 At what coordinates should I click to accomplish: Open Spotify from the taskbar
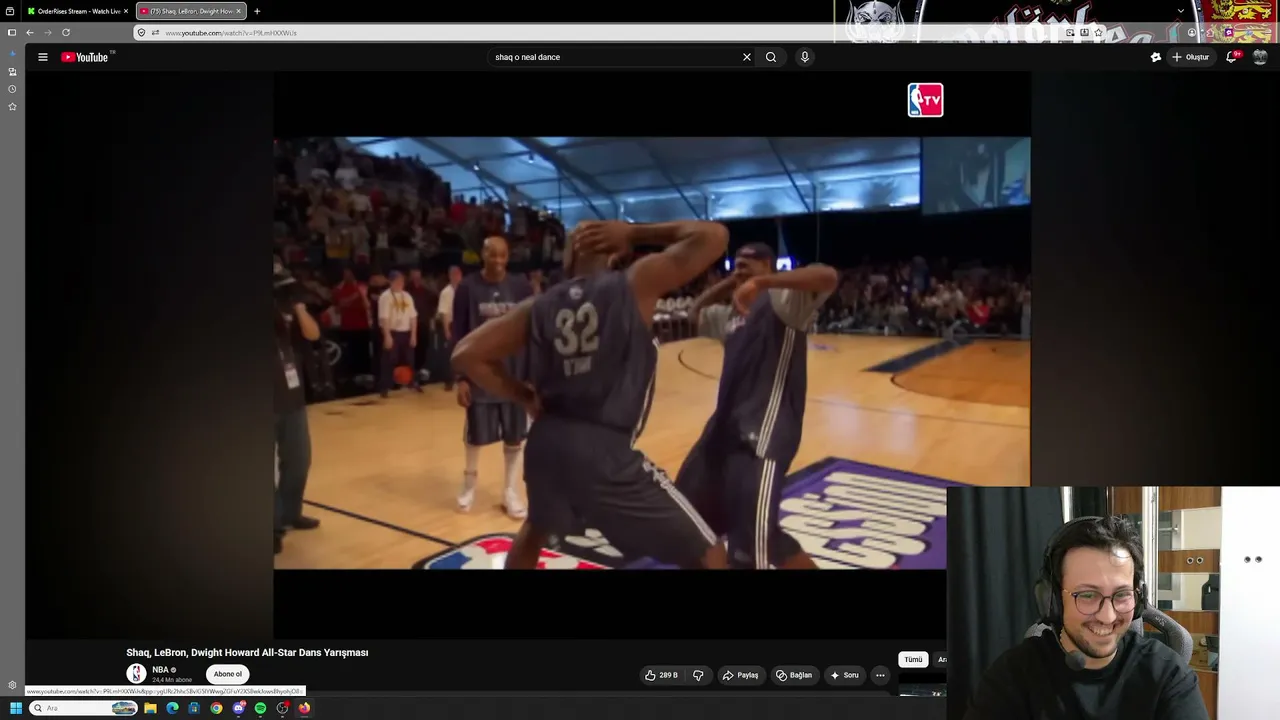click(x=260, y=708)
